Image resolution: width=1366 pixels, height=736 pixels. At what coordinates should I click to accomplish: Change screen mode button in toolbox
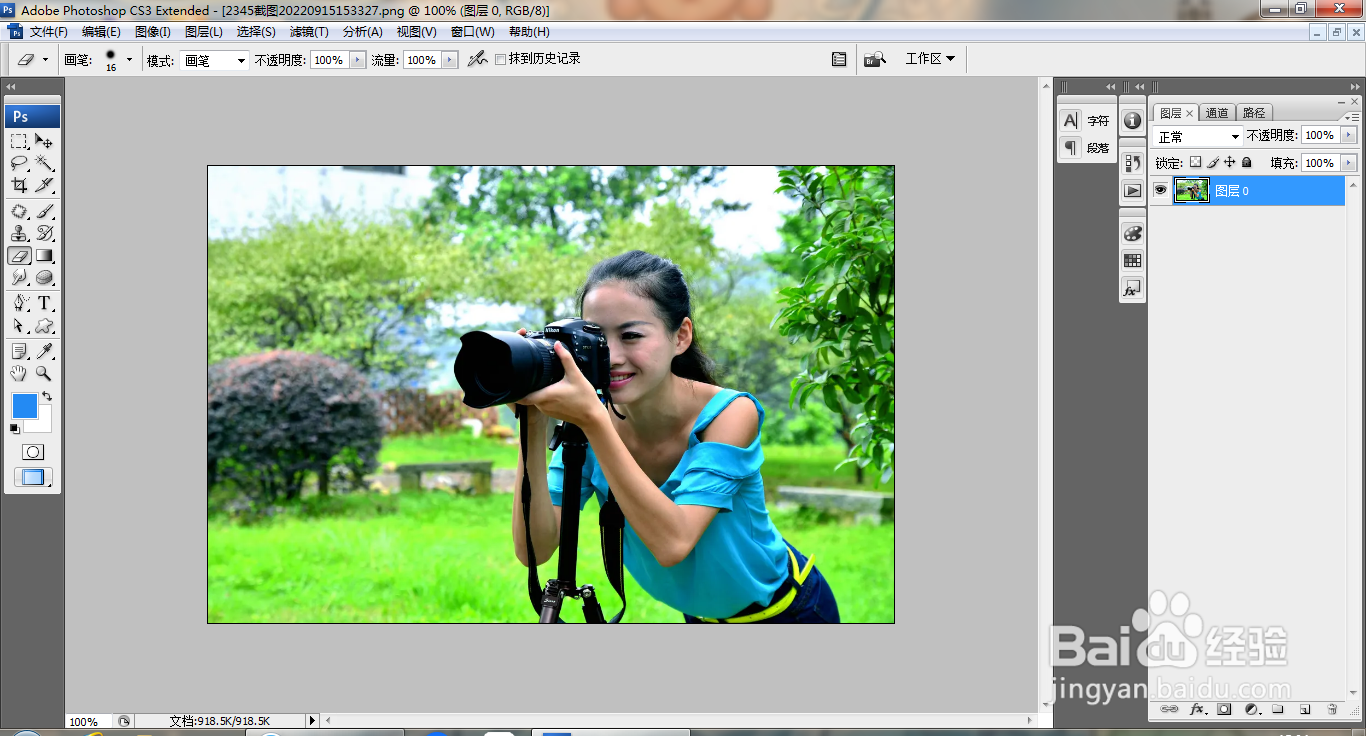coord(33,477)
